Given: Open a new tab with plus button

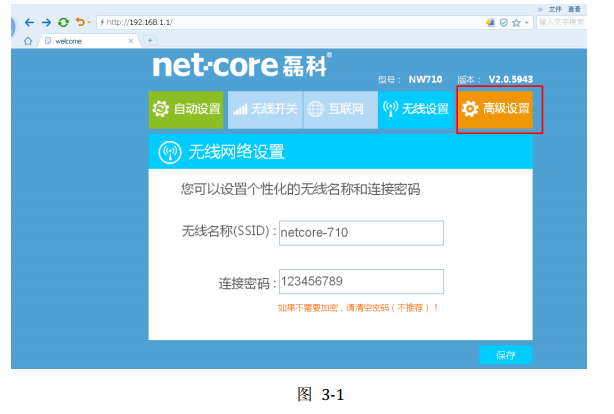Looking at the screenshot, I should 150,40.
